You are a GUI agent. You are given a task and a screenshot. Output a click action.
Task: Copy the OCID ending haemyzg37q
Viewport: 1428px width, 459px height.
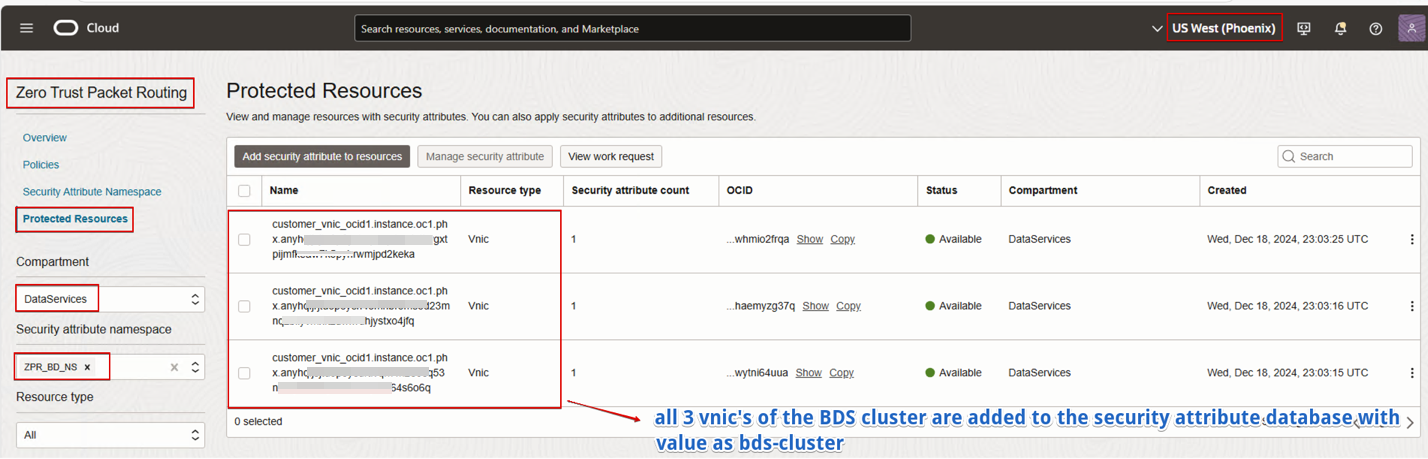pyautogui.click(x=848, y=306)
